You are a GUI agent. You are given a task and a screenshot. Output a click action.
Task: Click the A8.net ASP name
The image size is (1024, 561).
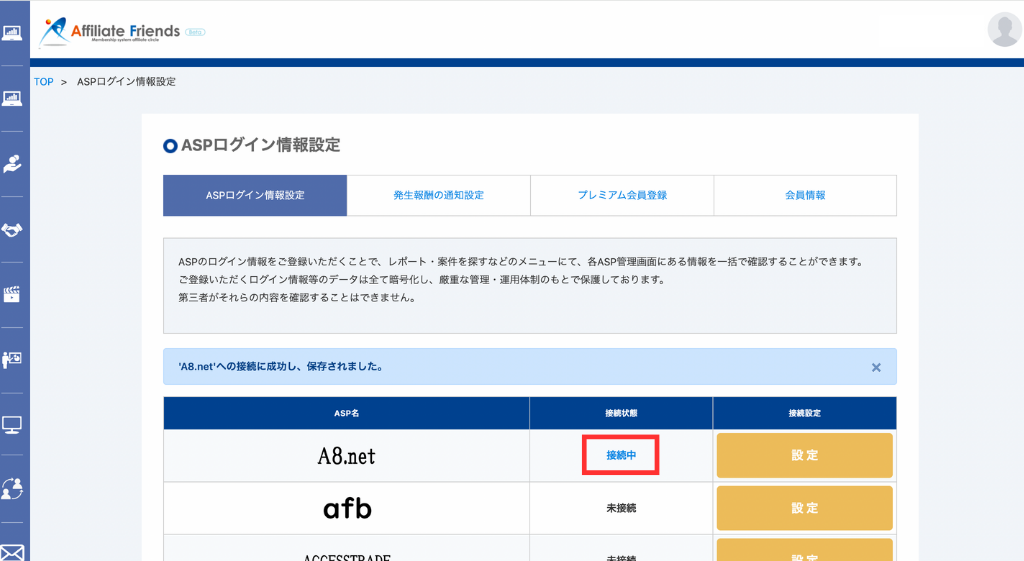point(346,456)
